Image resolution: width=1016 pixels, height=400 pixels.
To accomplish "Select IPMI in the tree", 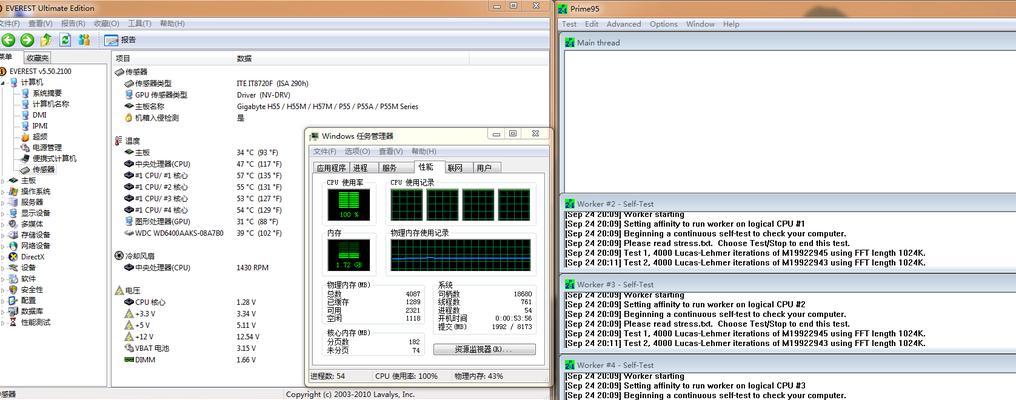I will [x=40, y=126].
